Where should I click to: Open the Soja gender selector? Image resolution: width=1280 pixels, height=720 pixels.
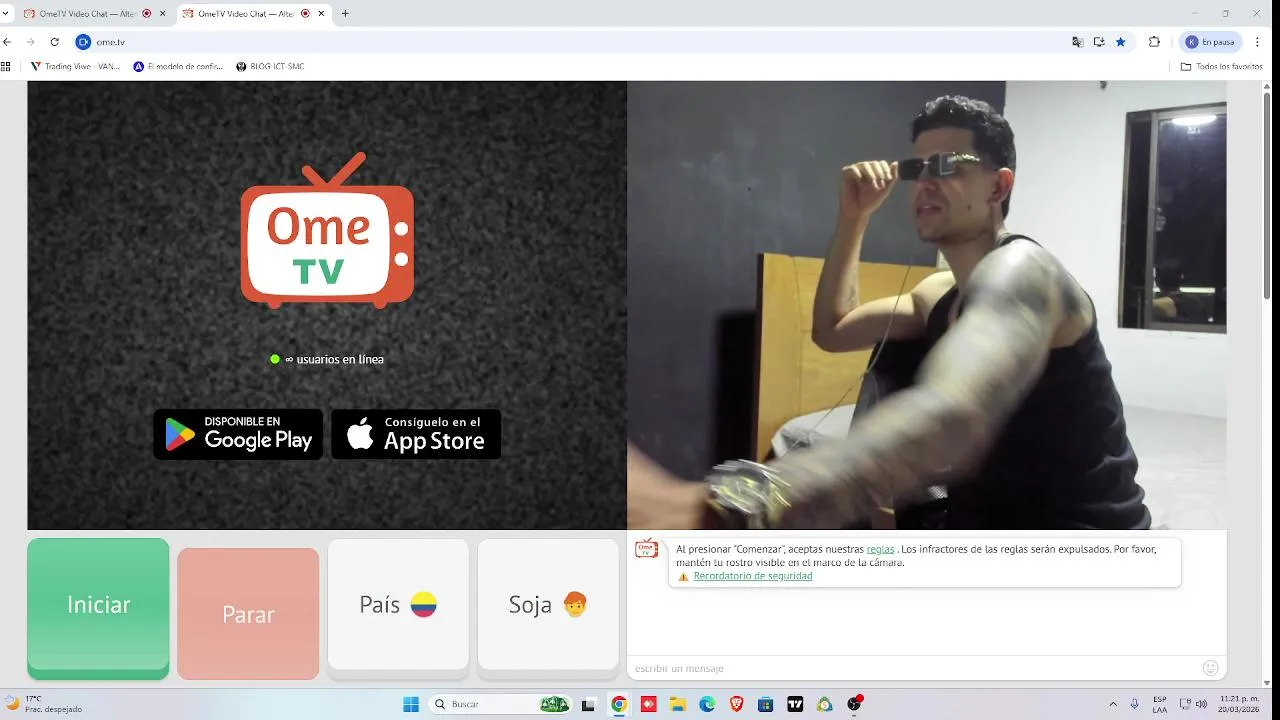548,604
